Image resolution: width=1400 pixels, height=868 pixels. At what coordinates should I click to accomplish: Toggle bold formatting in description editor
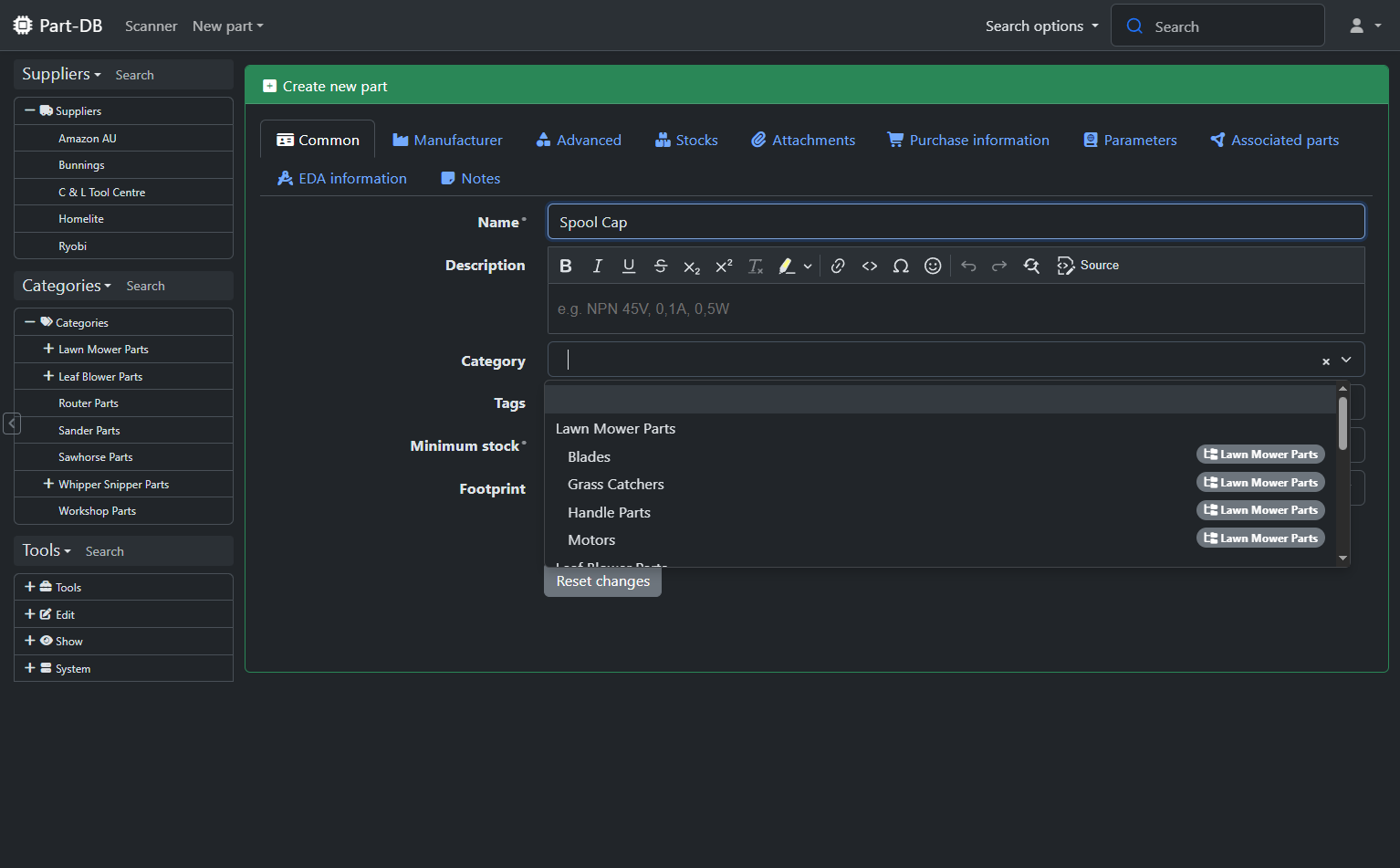tap(566, 266)
